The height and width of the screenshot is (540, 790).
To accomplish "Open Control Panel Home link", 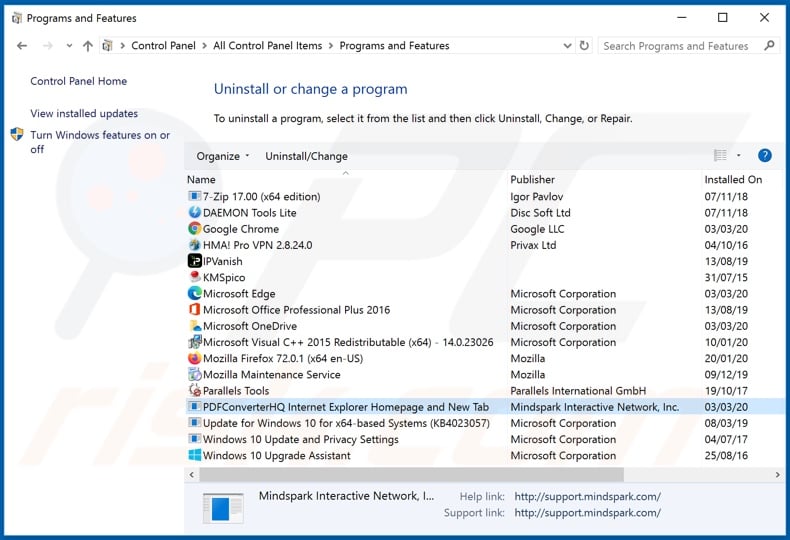I will tap(79, 81).
